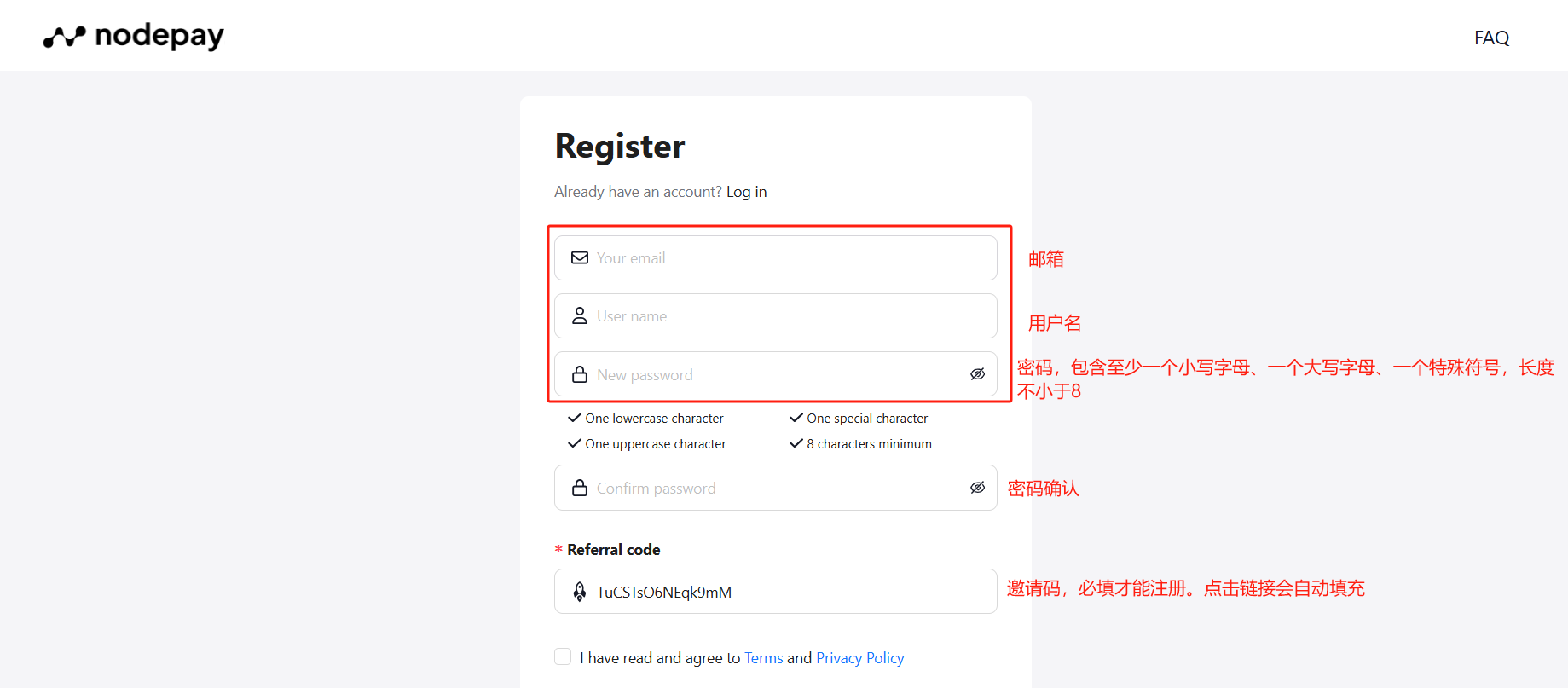Click the nodepay logo
The width and height of the screenshot is (1568, 688).
coord(132,36)
